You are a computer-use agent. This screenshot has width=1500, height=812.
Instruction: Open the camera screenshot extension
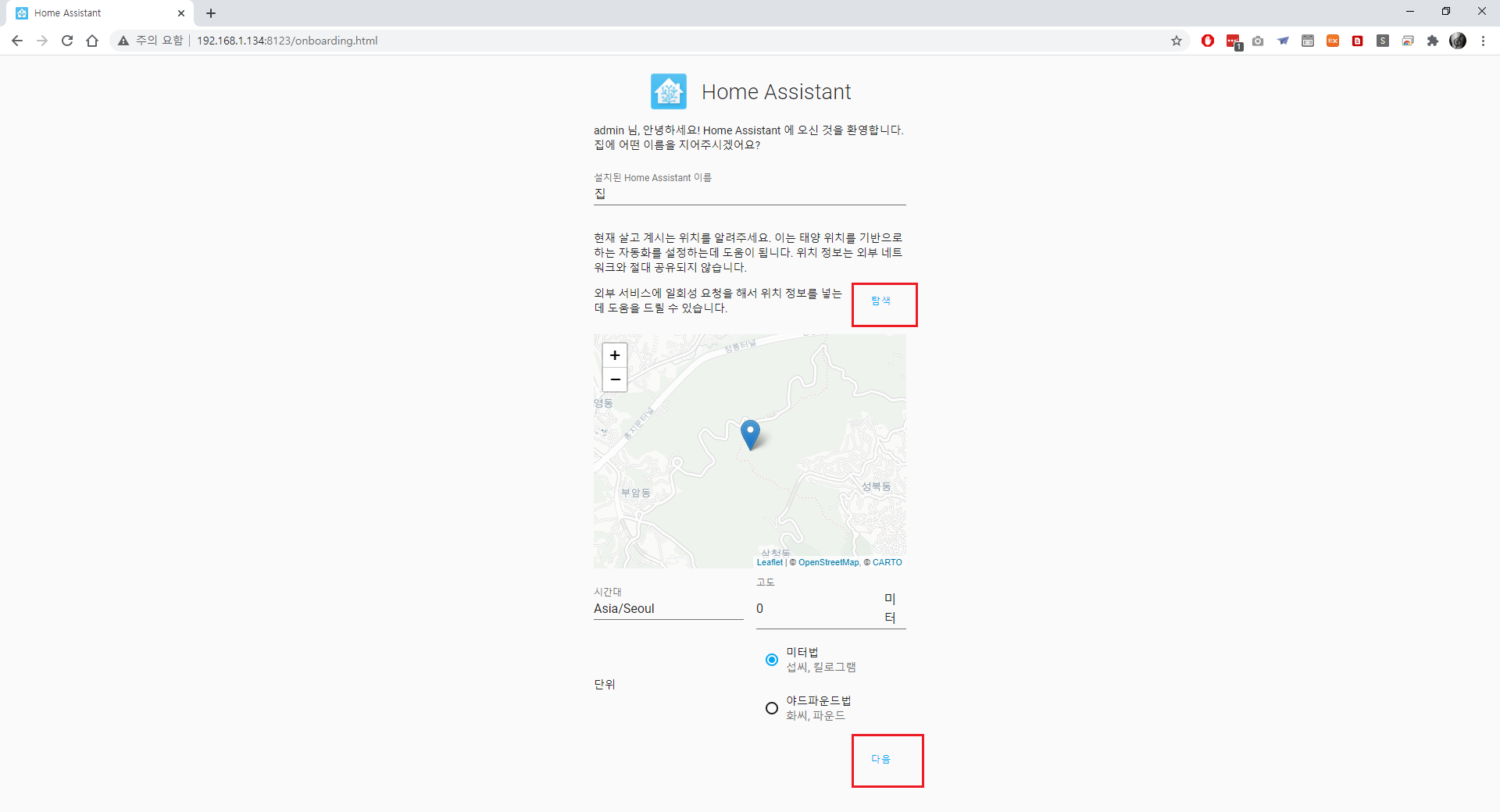pyautogui.click(x=1258, y=41)
